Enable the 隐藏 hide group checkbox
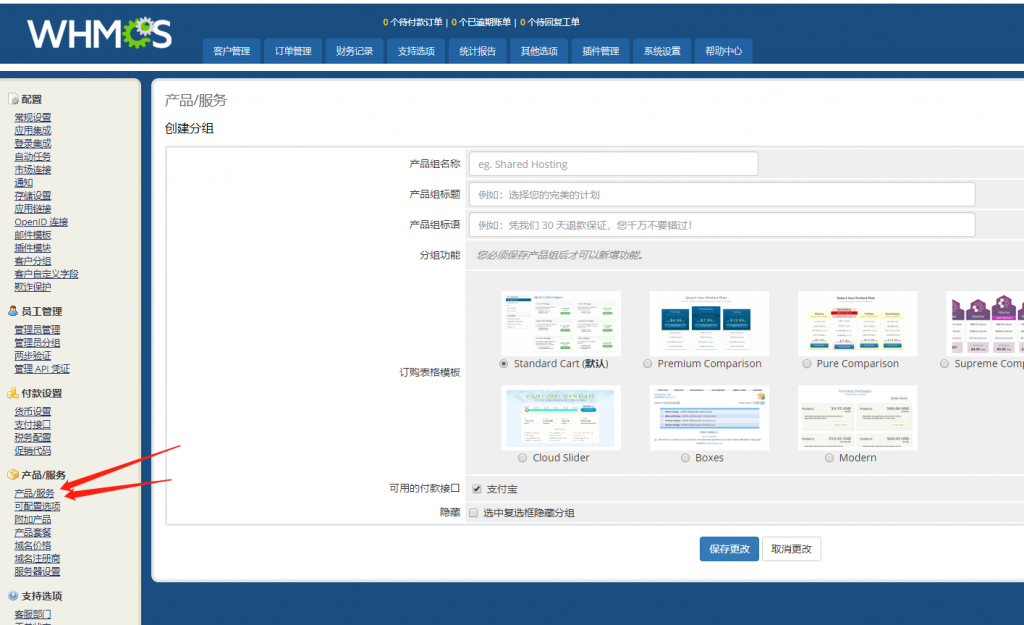Image resolution: width=1024 pixels, height=625 pixels. tap(474, 513)
